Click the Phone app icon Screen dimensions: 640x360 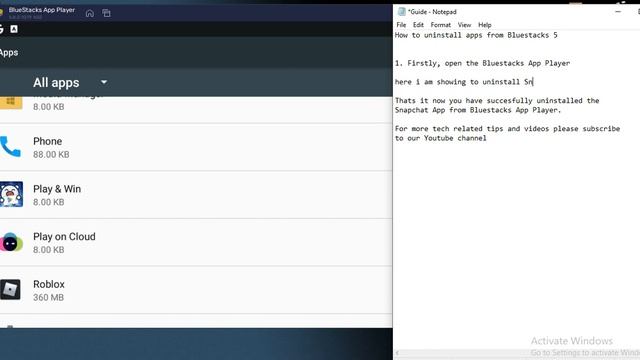(x=10, y=147)
